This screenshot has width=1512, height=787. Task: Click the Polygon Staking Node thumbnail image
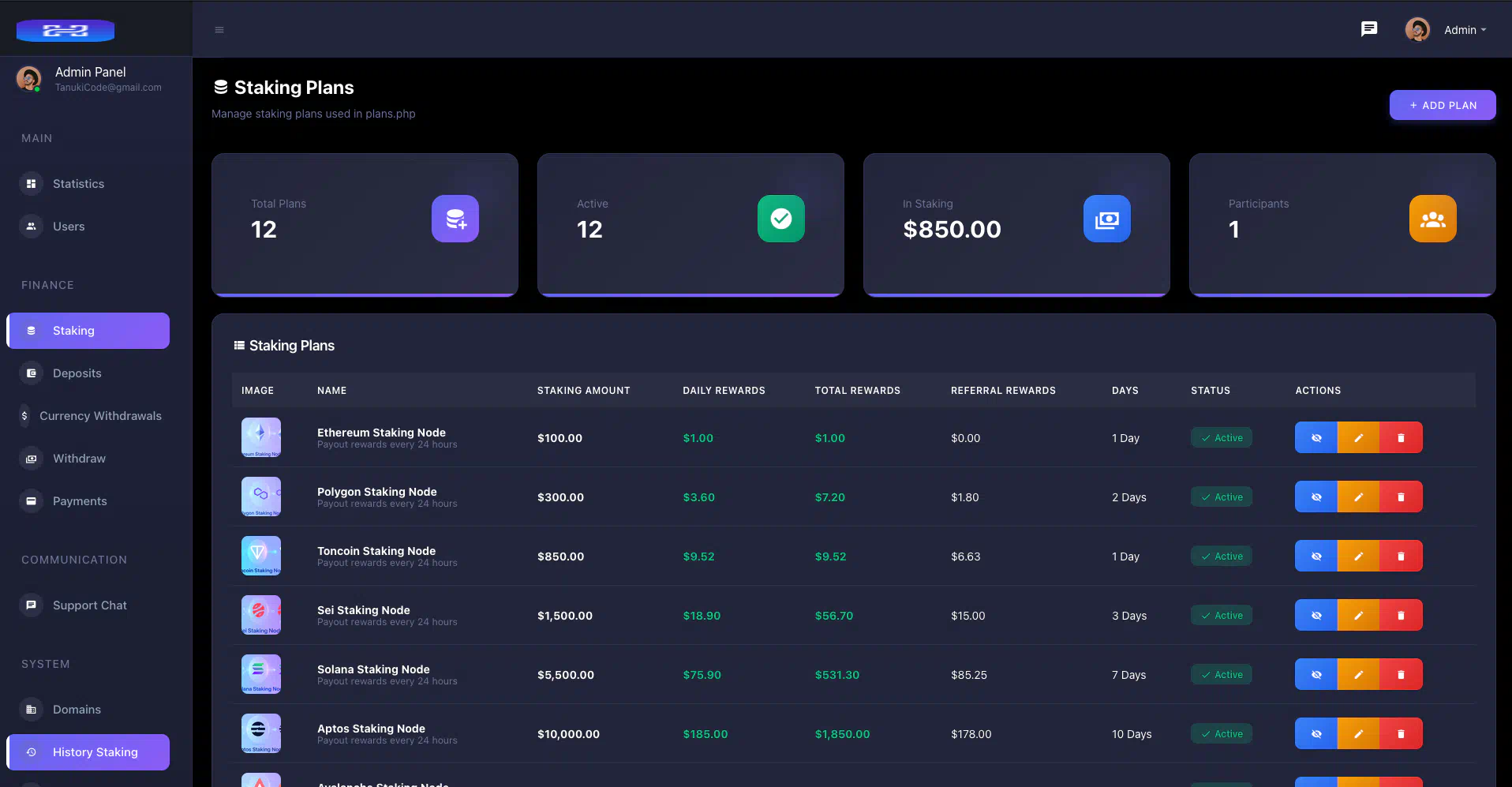point(261,497)
